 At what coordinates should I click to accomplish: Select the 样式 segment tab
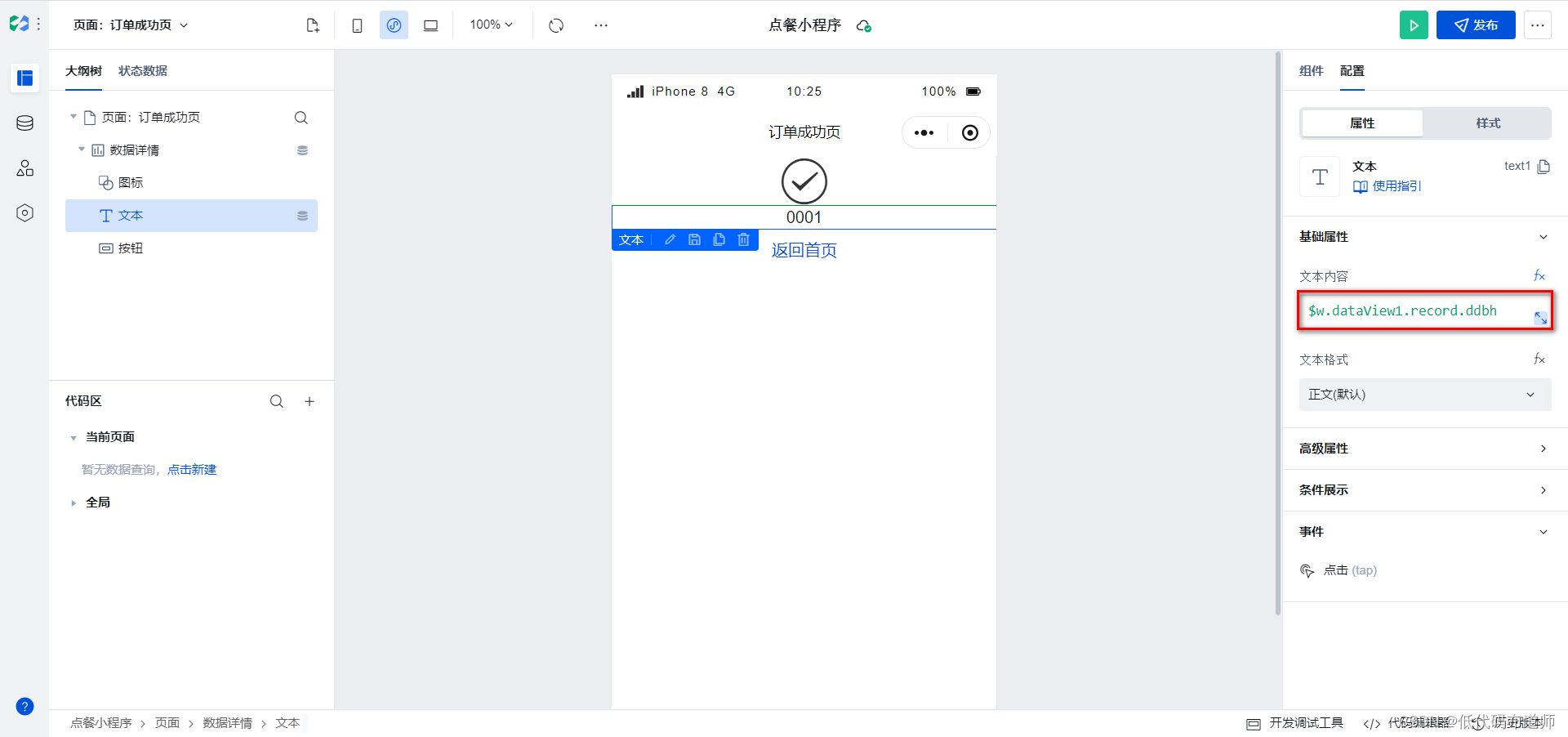(1488, 123)
